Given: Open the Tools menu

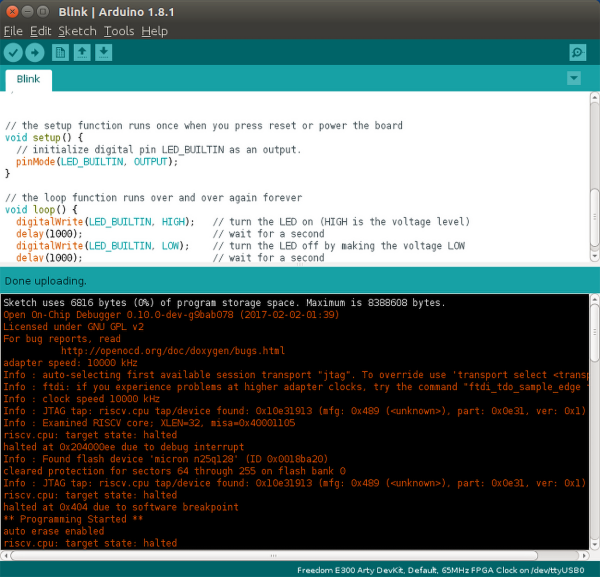Looking at the screenshot, I should pyautogui.click(x=119, y=31).
